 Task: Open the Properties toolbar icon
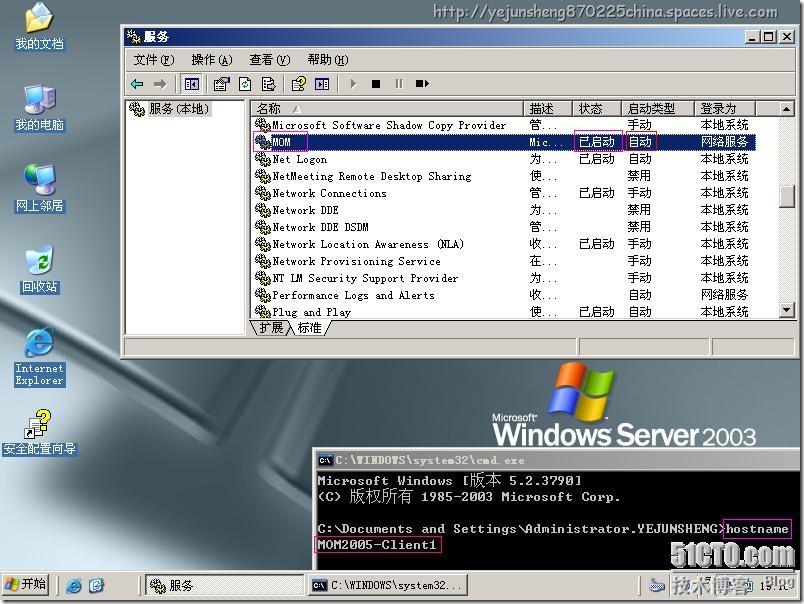click(222, 84)
